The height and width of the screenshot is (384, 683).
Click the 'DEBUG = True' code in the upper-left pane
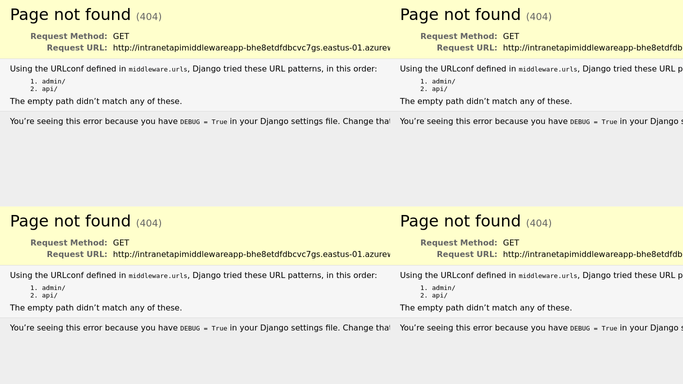(x=203, y=122)
